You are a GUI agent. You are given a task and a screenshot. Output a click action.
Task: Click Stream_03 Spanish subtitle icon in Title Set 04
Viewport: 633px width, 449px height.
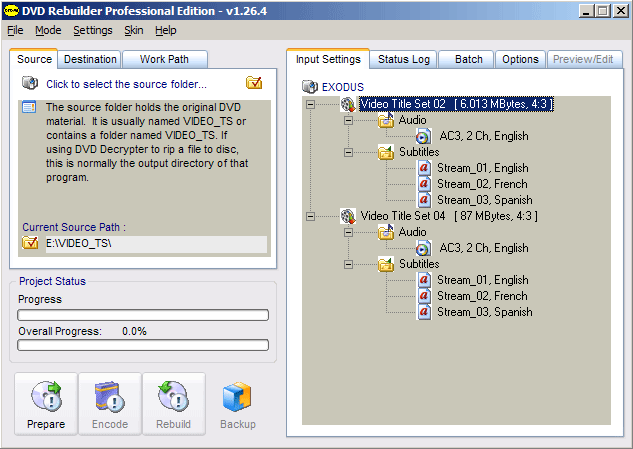[x=424, y=312]
